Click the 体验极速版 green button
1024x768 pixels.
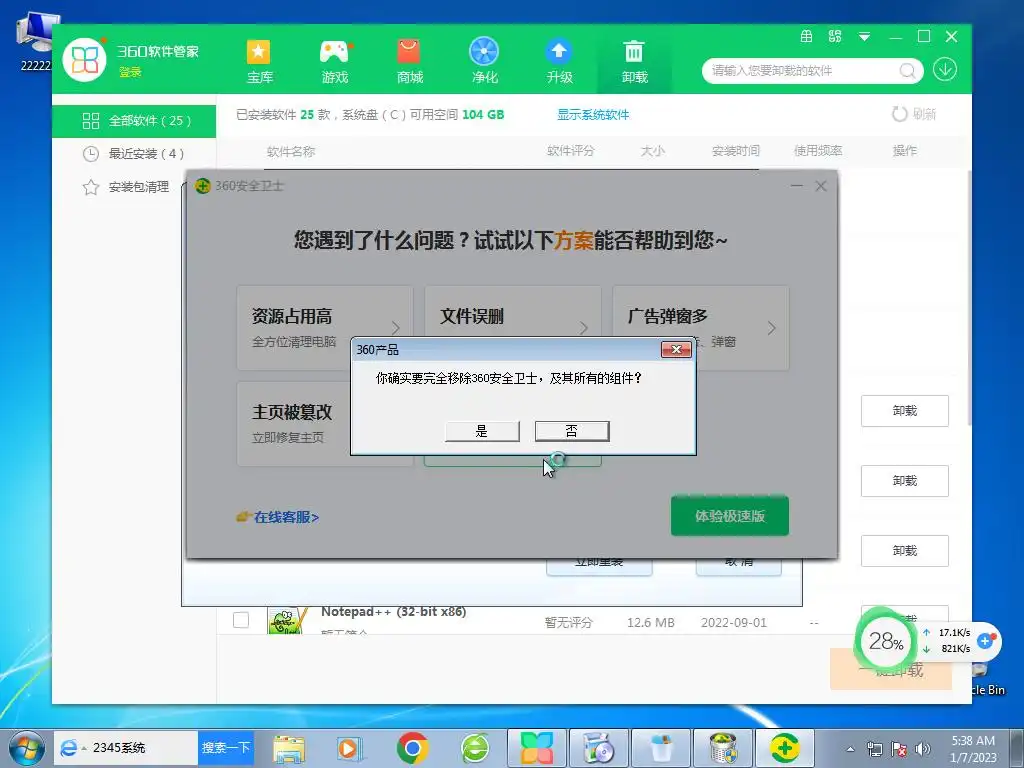pyautogui.click(x=729, y=516)
